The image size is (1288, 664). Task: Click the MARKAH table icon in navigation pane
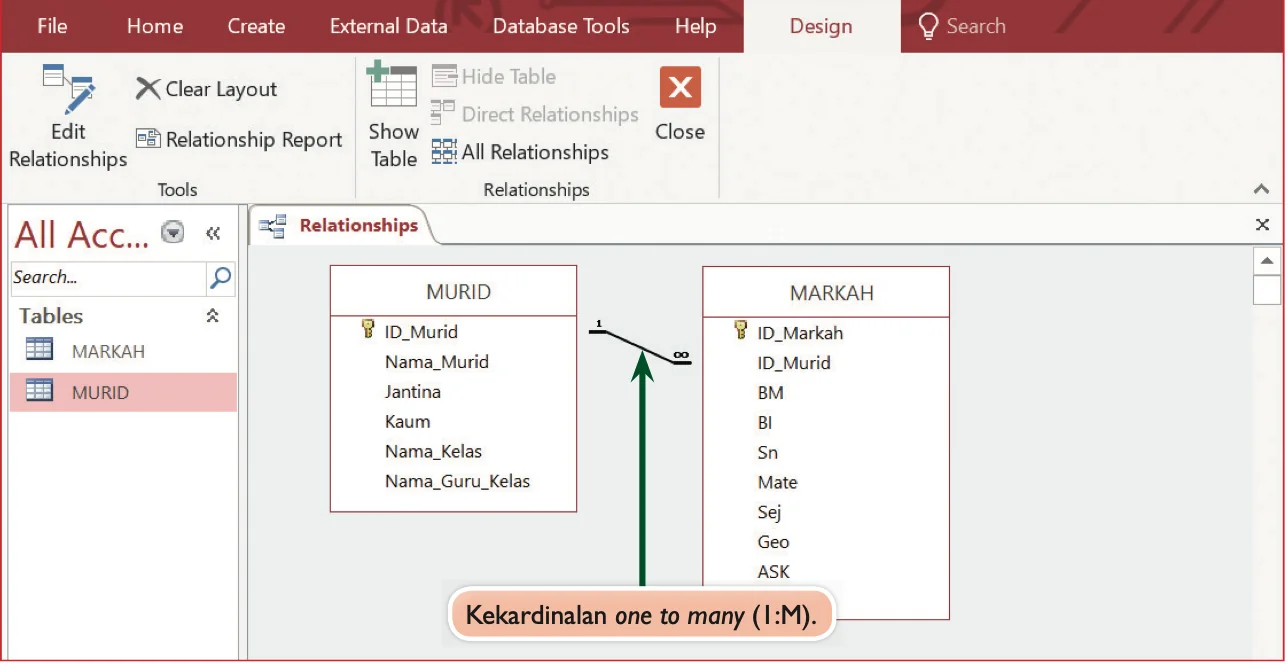(x=39, y=350)
